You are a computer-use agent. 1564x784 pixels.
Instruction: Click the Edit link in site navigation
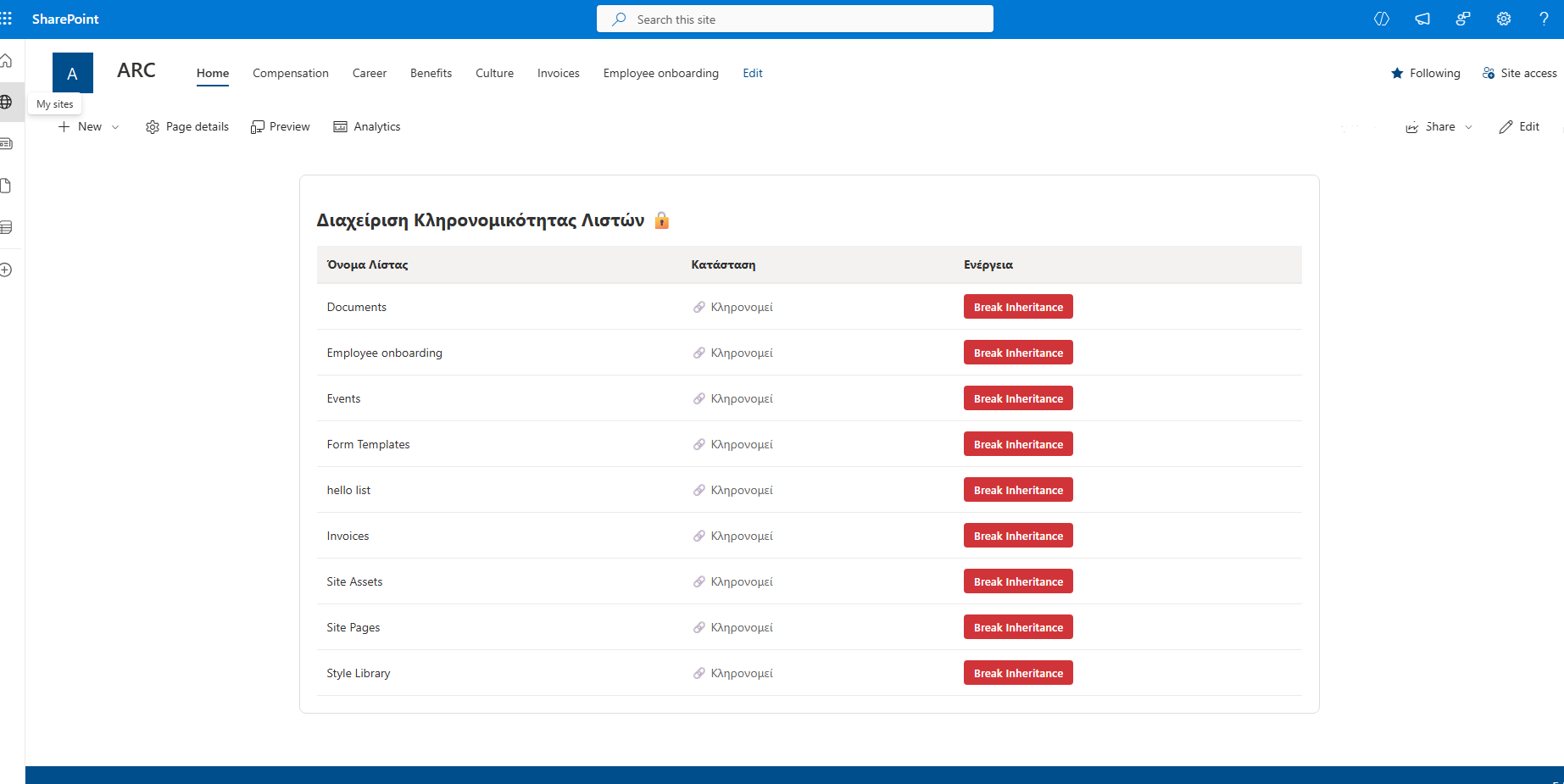tap(753, 73)
